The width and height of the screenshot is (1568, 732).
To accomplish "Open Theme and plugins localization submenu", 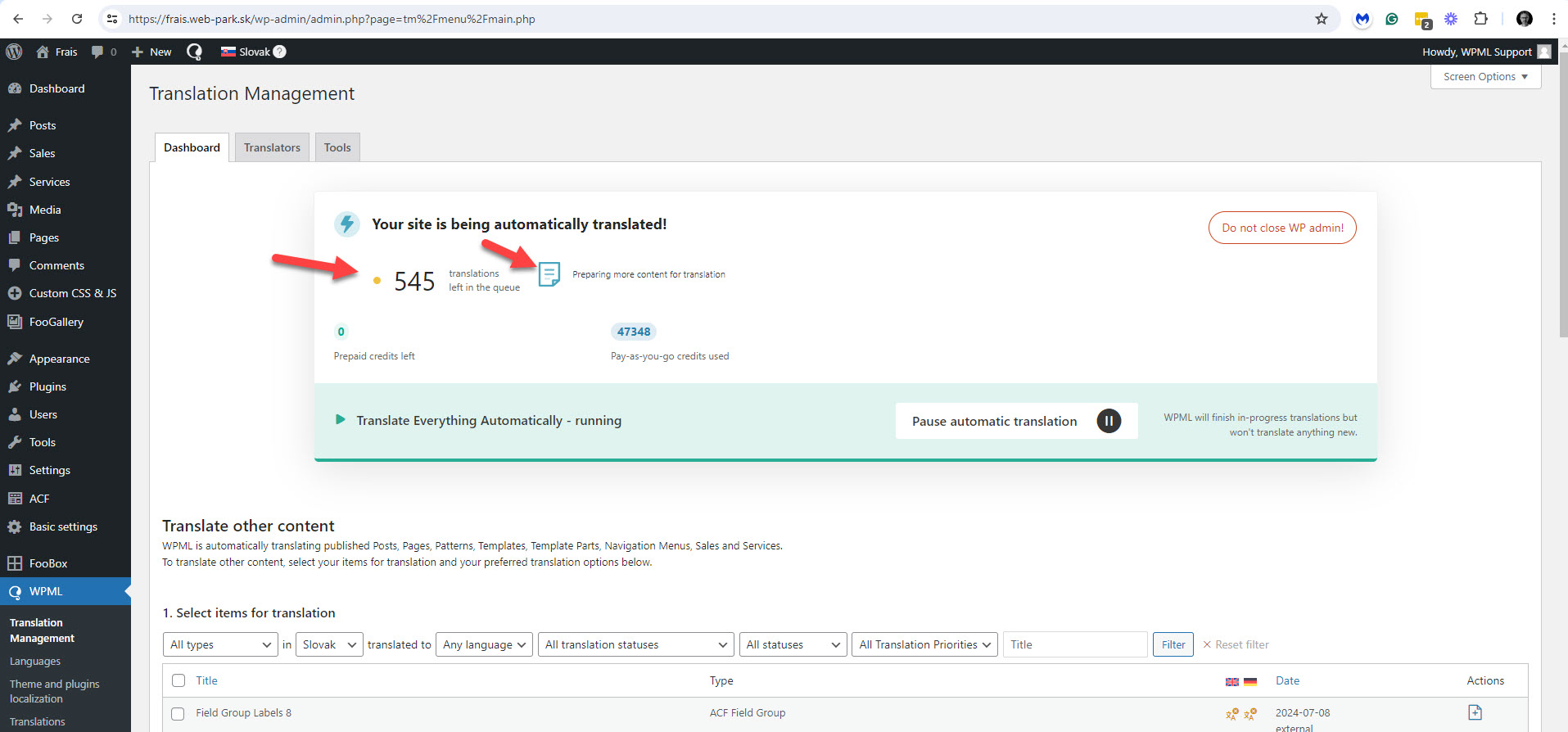I will tap(55, 691).
